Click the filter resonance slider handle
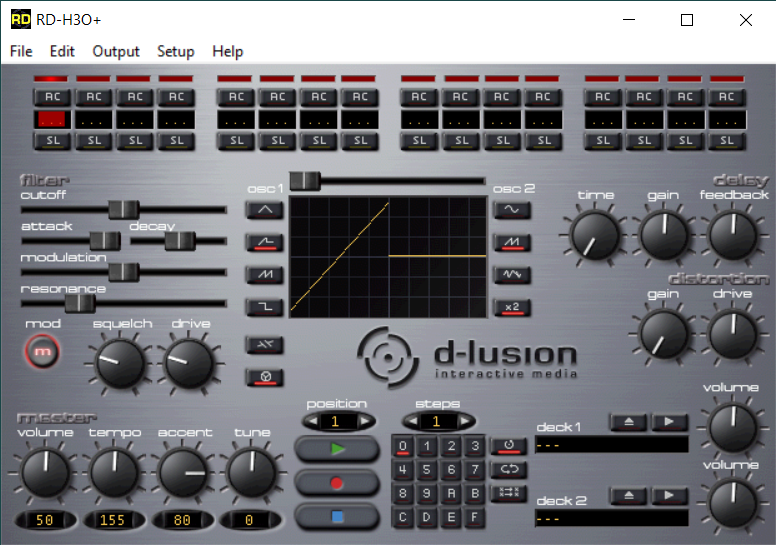 [80, 303]
